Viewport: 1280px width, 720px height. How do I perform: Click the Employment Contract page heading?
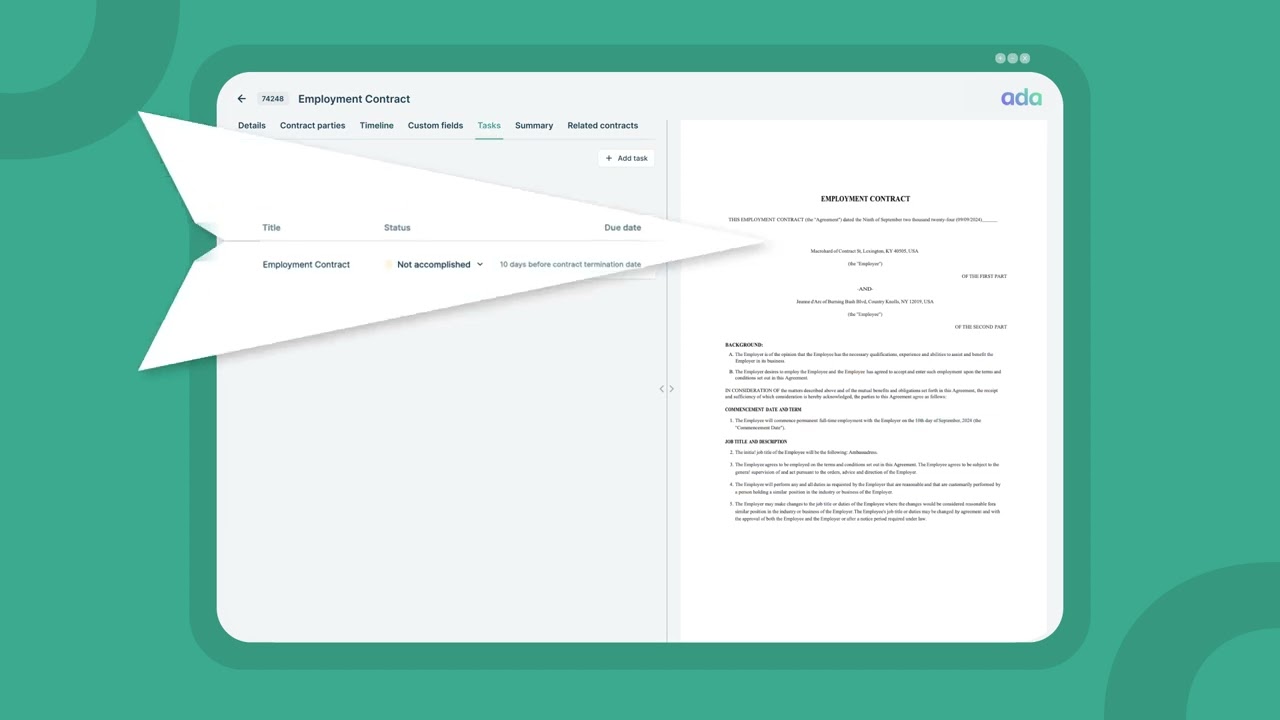point(354,99)
